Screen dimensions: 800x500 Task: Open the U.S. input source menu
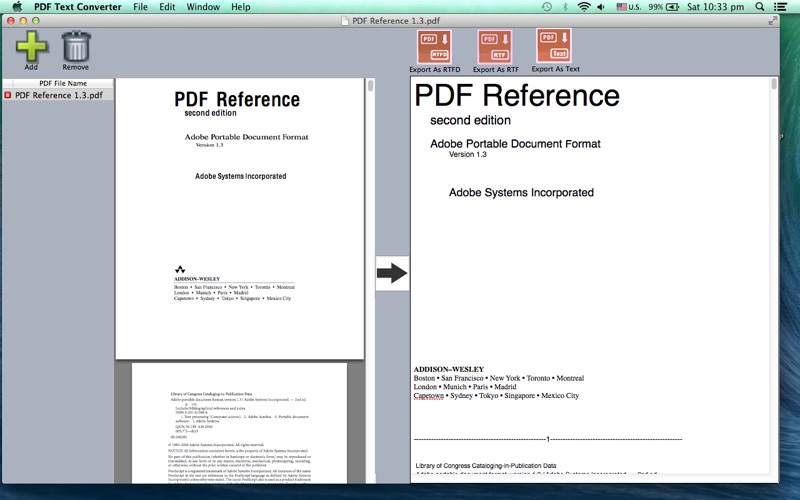629,7
